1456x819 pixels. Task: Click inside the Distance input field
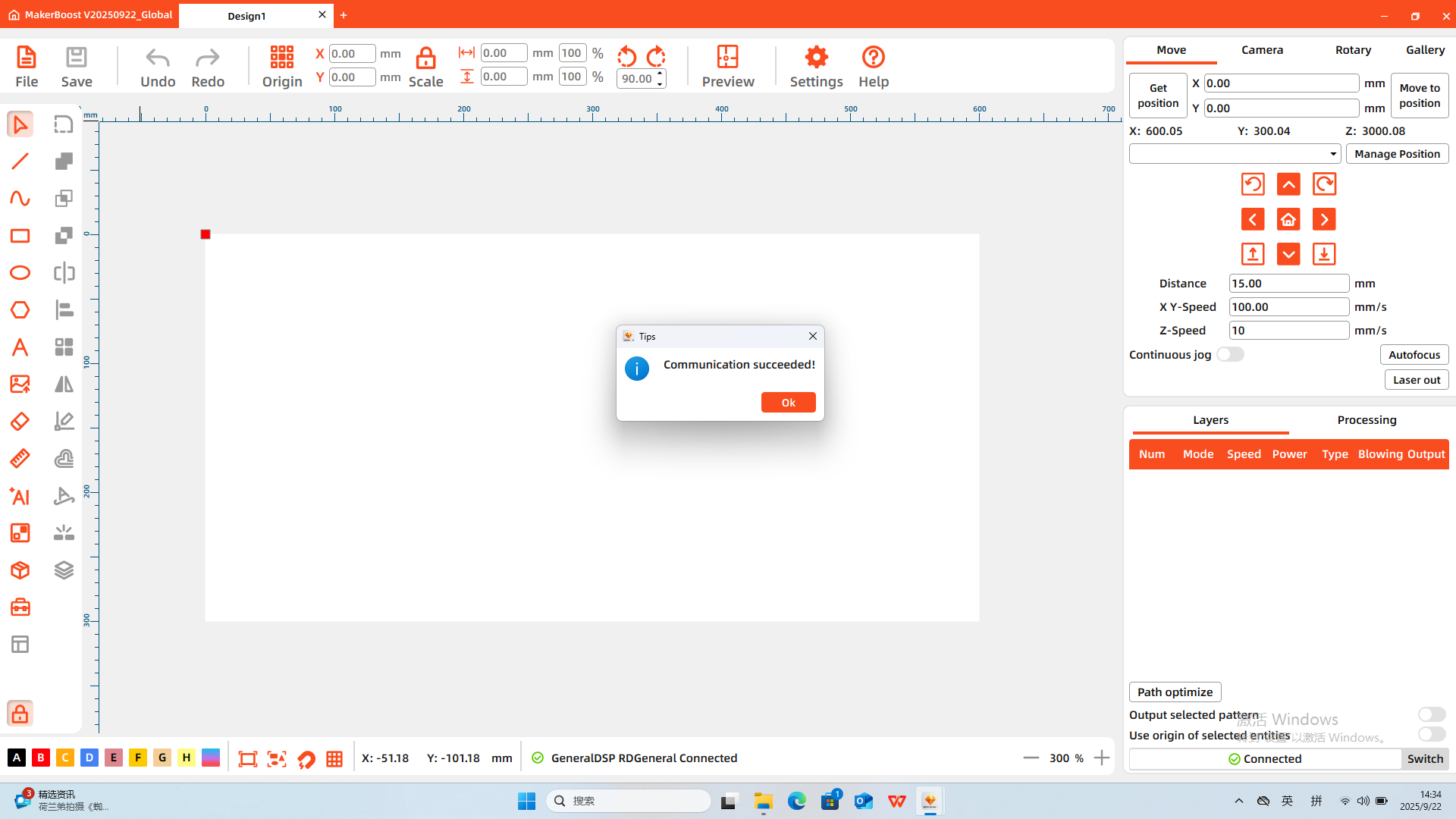tap(1288, 283)
